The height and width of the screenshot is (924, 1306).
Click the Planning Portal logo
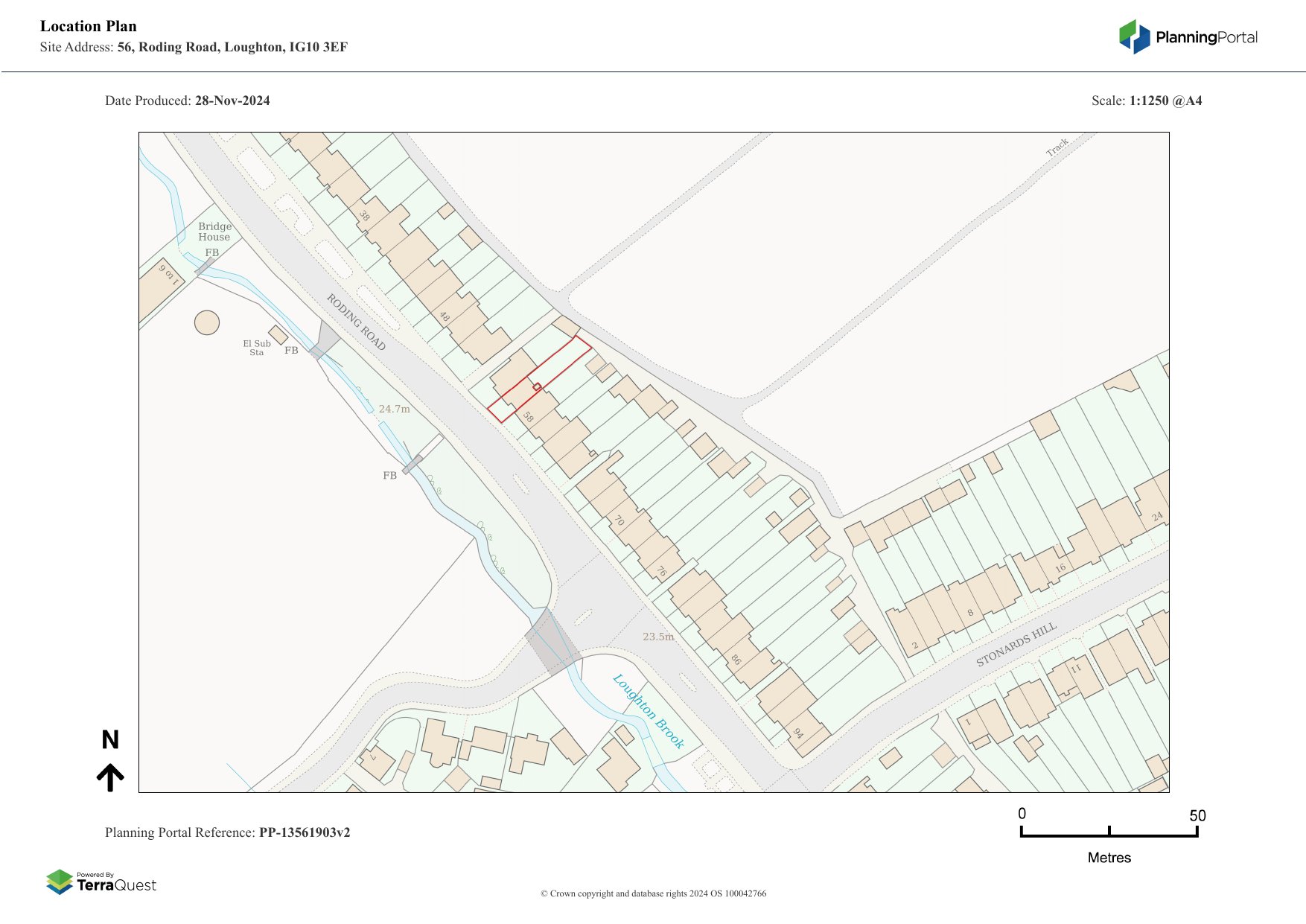click(1188, 37)
